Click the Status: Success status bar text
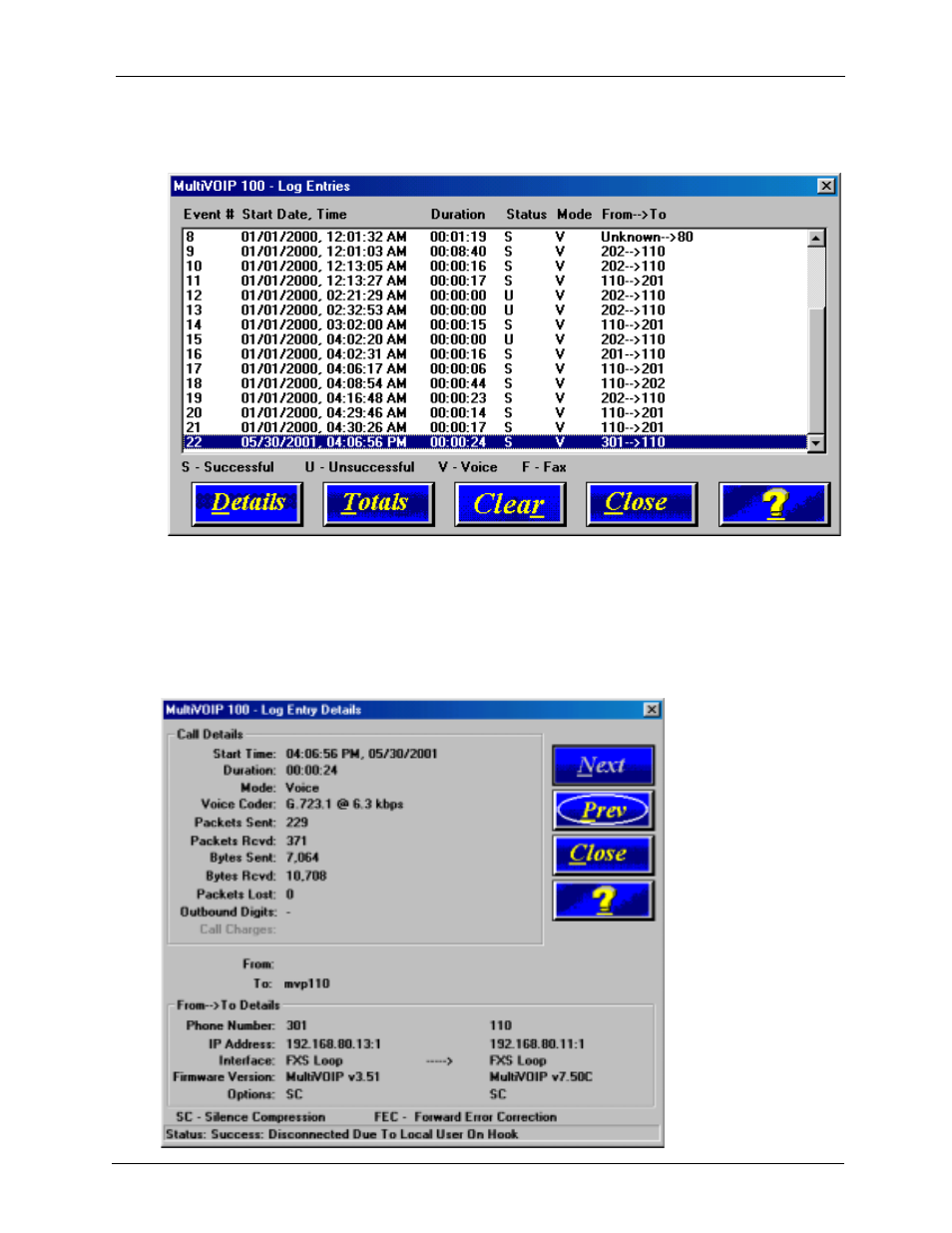This screenshot has width=952, height=1233. (342, 1134)
